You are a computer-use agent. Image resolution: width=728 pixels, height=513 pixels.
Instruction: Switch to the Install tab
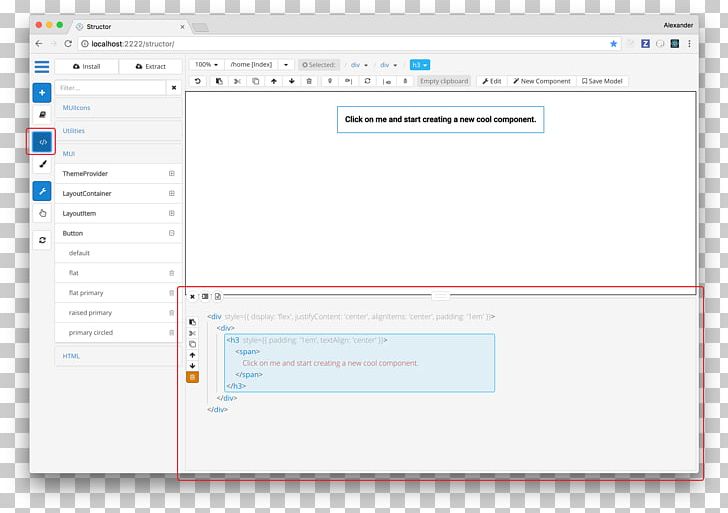click(x=86, y=66)
